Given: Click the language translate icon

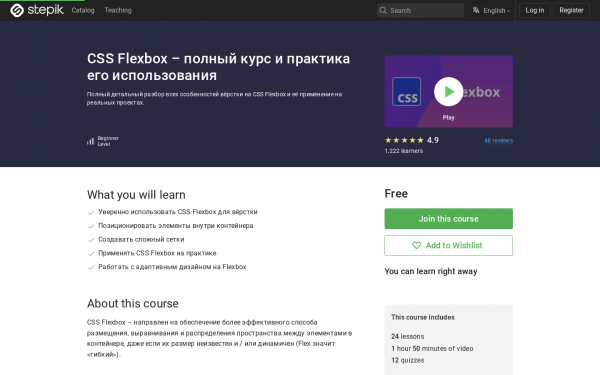Looking at the screenshot, I should [x=476, y=10].
